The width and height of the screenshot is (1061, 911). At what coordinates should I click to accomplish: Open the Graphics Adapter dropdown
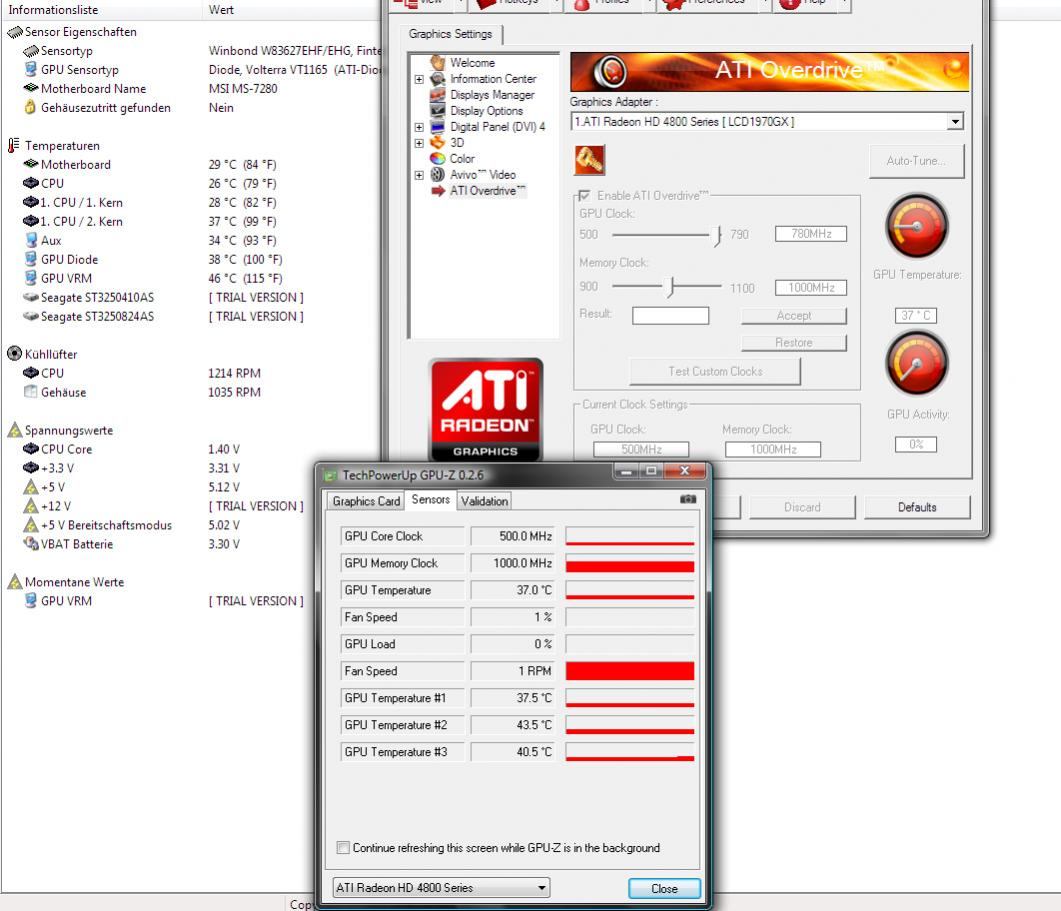point(955,122)
